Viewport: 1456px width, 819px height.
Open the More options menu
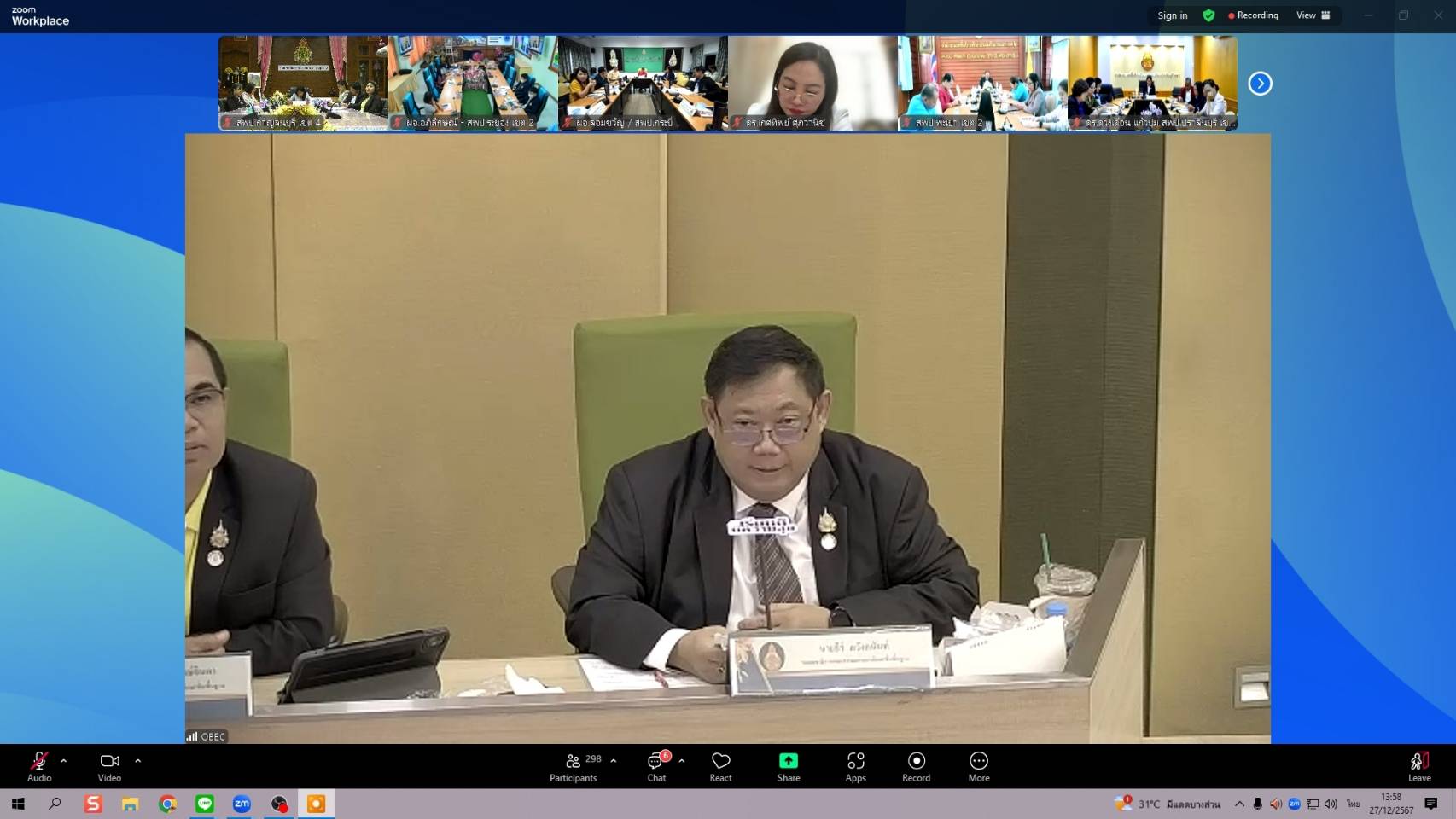(x=978, y=766)
